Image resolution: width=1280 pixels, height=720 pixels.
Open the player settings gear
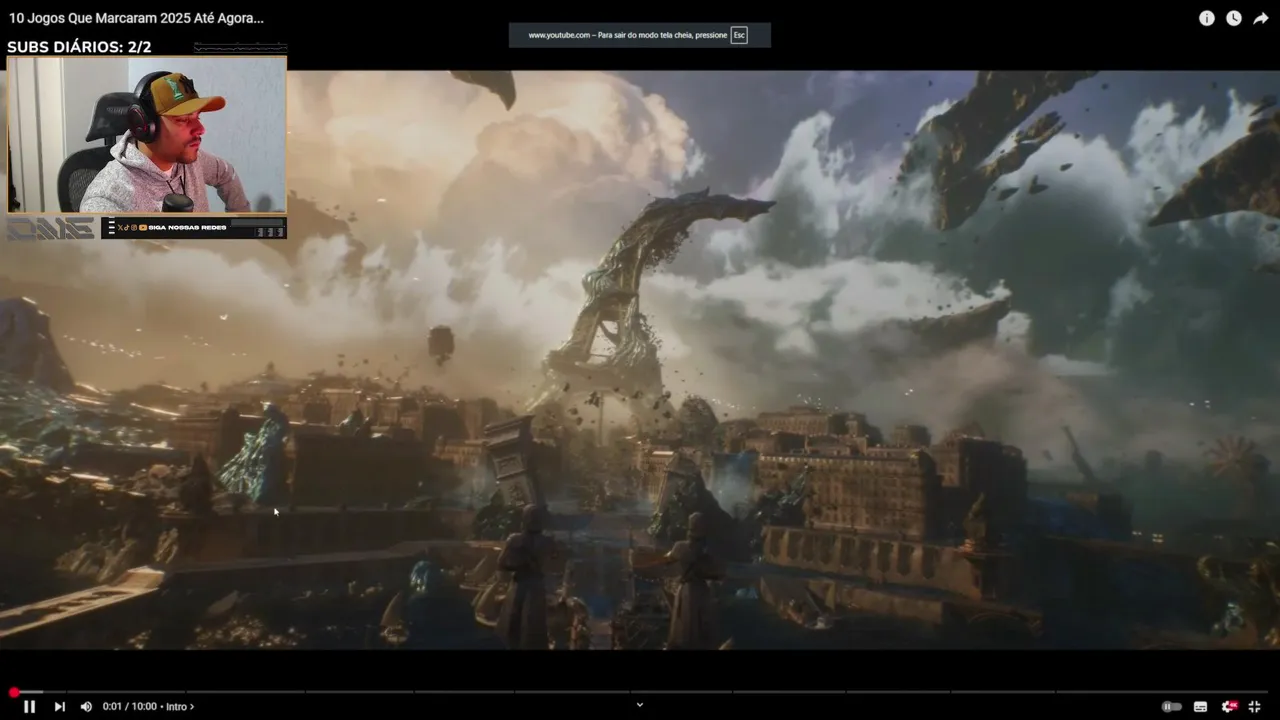(1229, 706)
